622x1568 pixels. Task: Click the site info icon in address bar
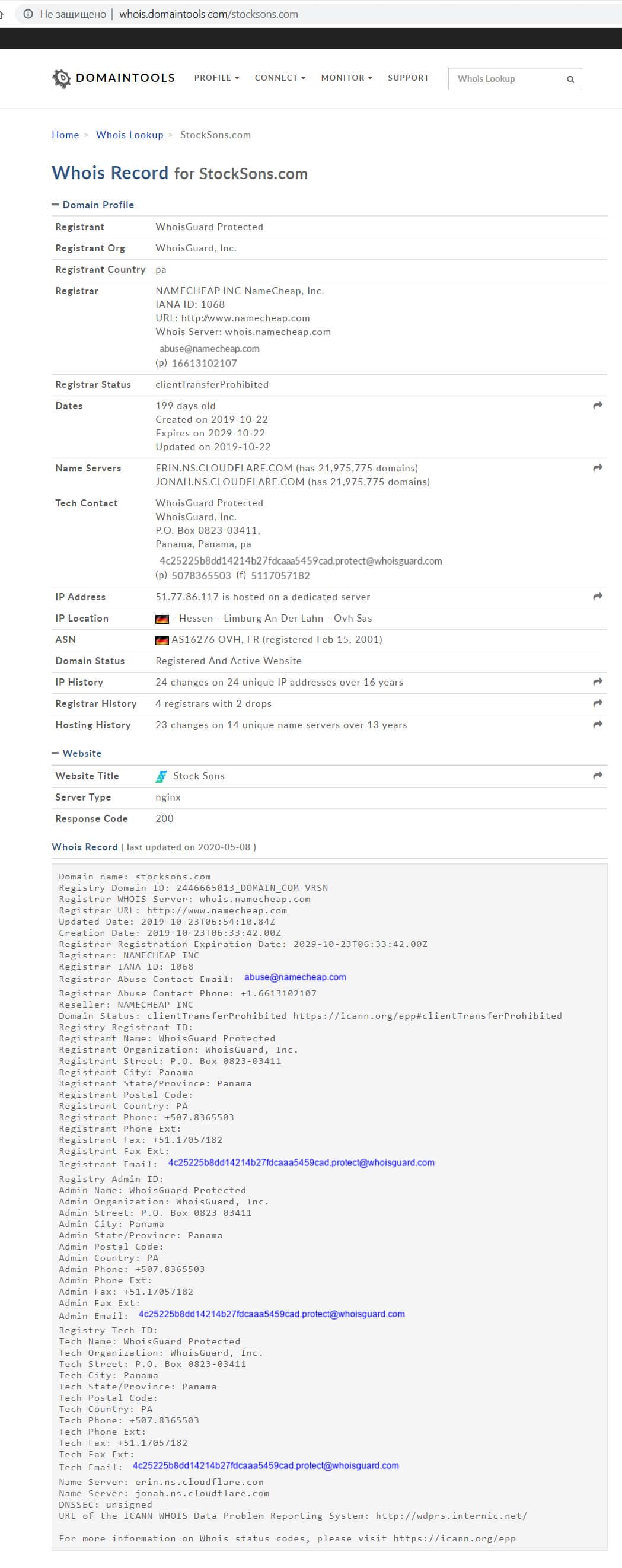point(28,14)
